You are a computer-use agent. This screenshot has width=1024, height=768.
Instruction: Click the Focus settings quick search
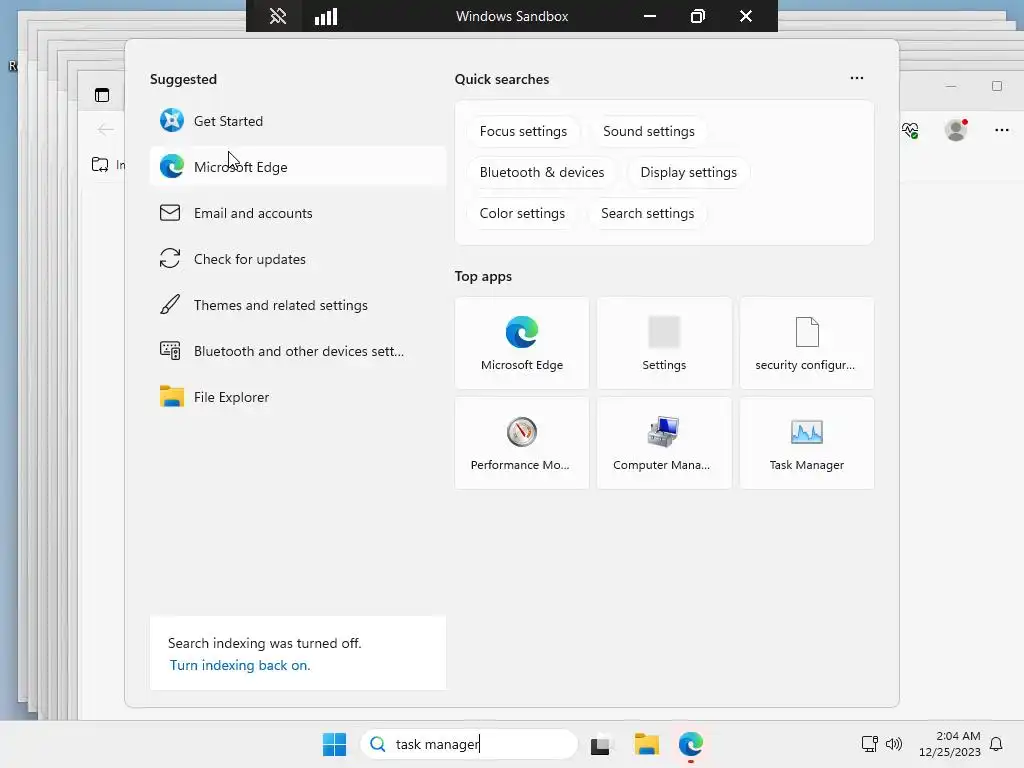[523, 131]
